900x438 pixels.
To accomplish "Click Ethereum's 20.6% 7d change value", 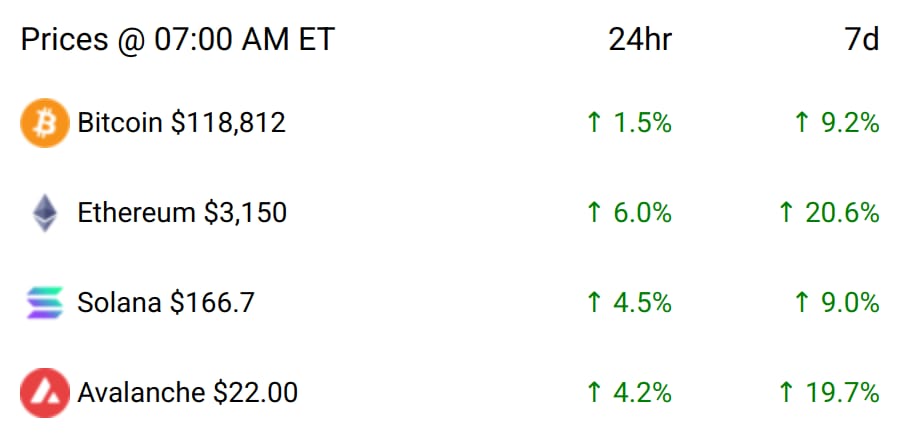I will 842,213.
